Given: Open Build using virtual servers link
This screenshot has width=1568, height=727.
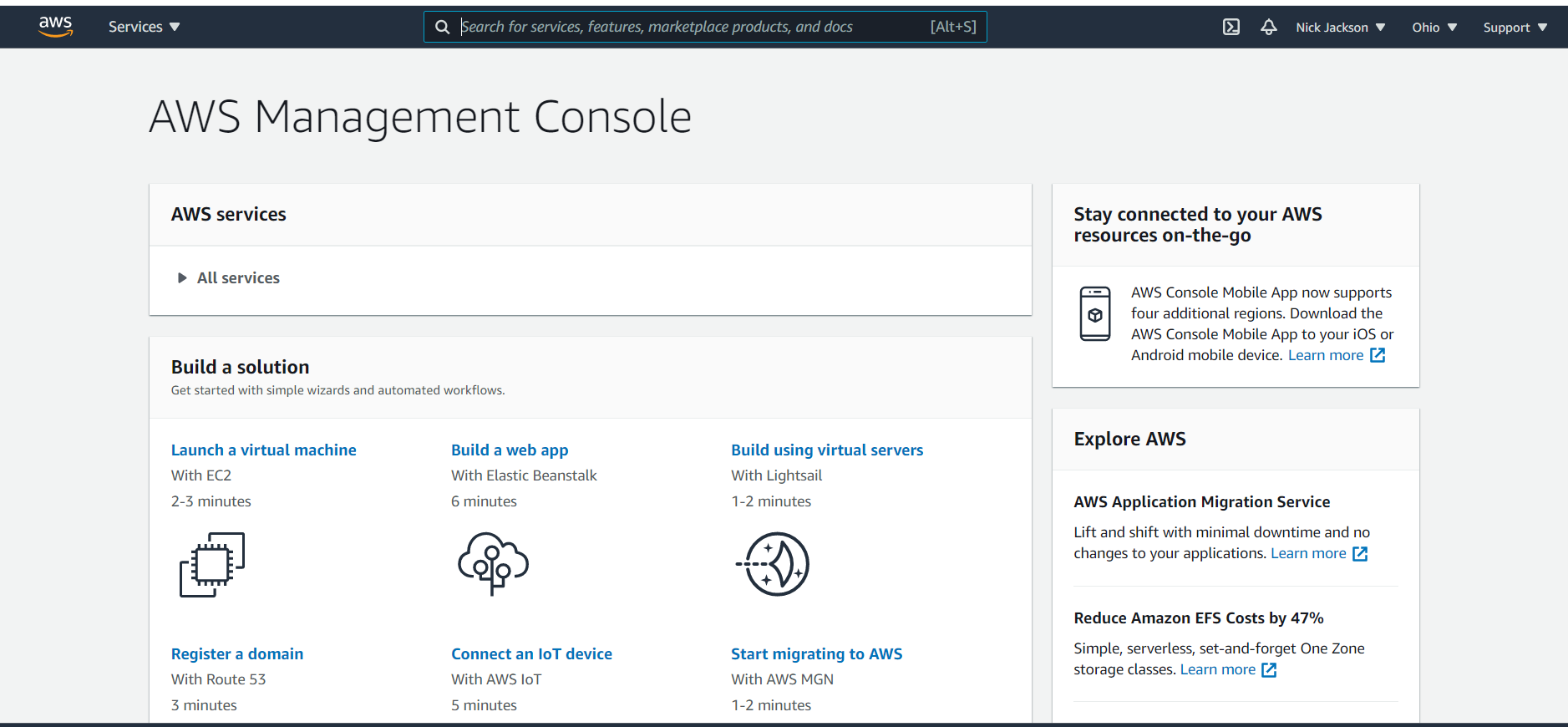Looking at the screenshot, I should 827,450.
